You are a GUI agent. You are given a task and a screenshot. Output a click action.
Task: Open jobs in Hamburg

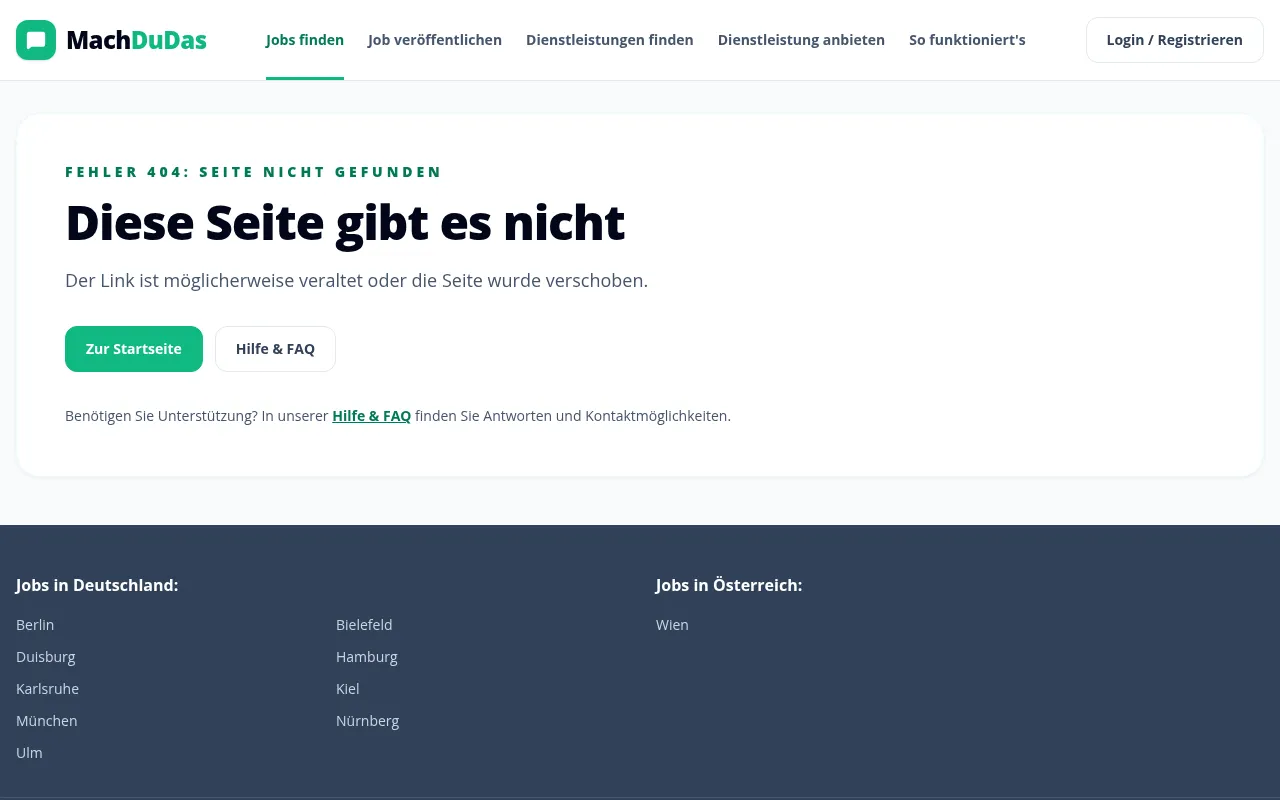point(367,657)
